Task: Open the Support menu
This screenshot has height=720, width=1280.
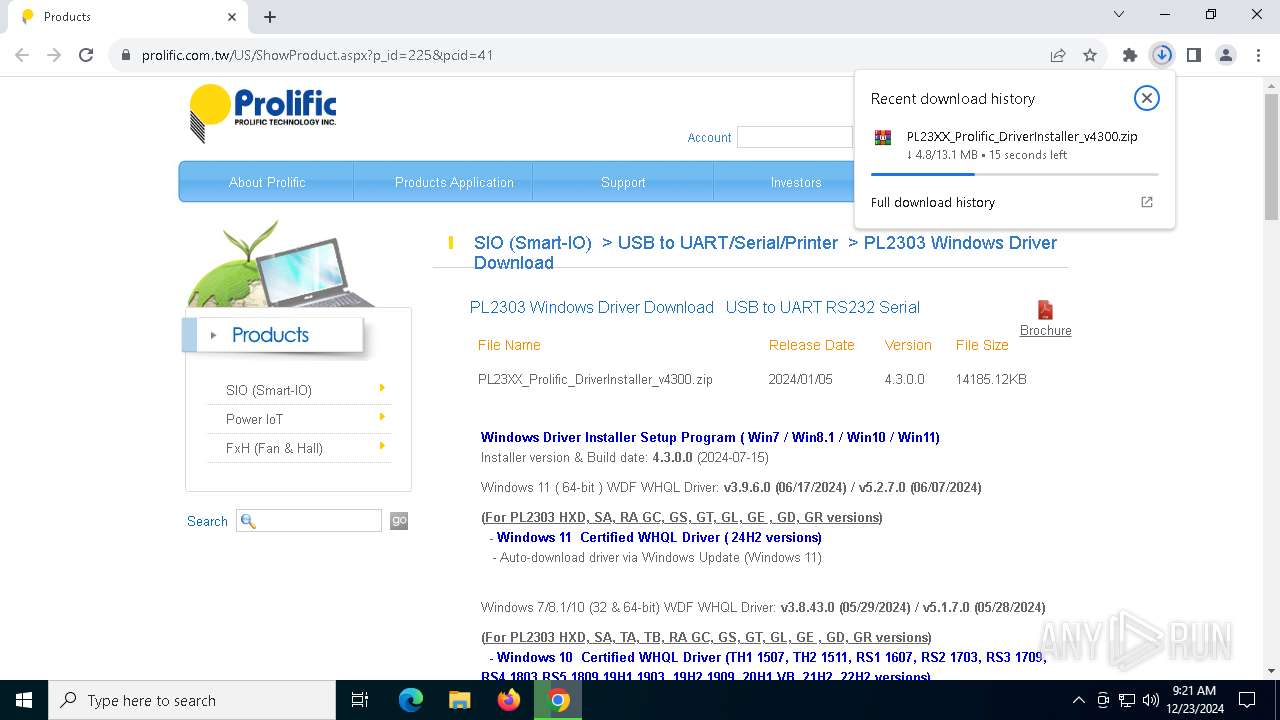Action: pyautogui.click(x=623, y=182)
